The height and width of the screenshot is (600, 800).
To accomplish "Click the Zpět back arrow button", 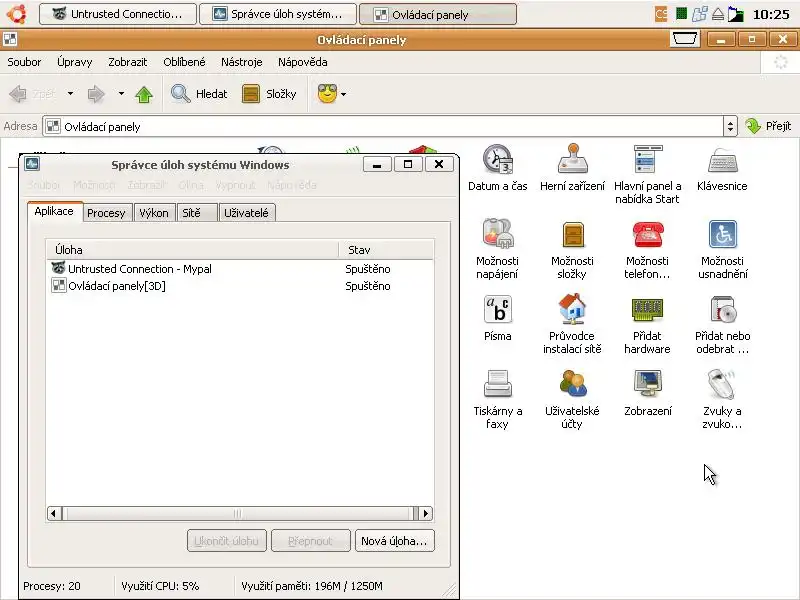I will pos(32,94).
